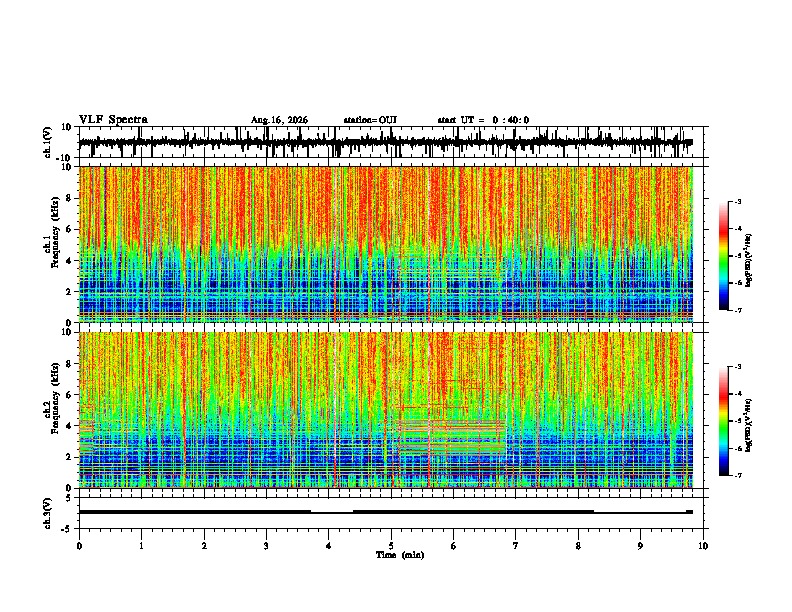Screen dimensions: 792x612
Task: Click the start UT time label
Action: pos(483,120)
